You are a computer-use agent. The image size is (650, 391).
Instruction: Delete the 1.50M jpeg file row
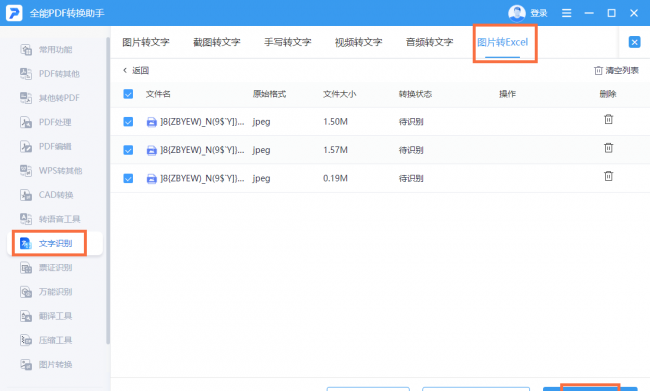[608, 119]
